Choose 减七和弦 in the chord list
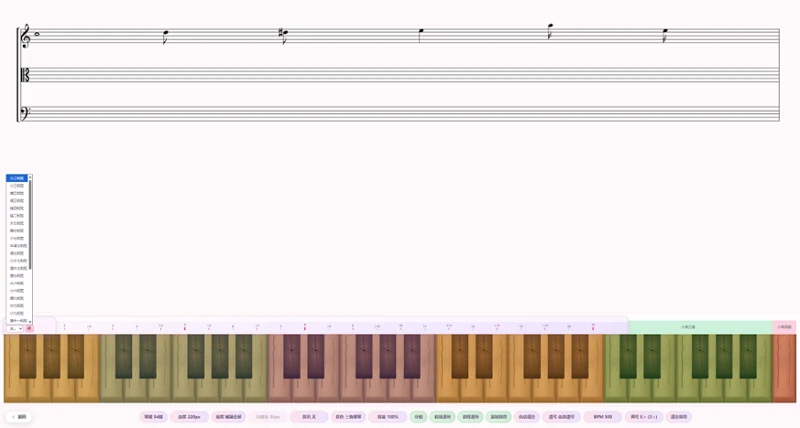Image resolution: width=800 pixels, height=428 pixels. point(17,253)
